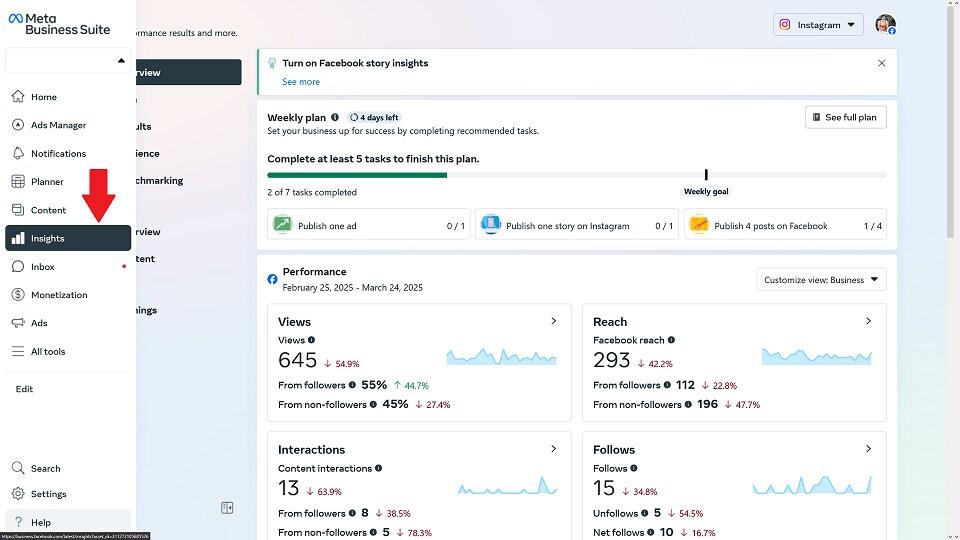Toggle the sidebar collapse panel icon
Image resolution: width=960 pixels, height=540 pixels.
(227, 508)
